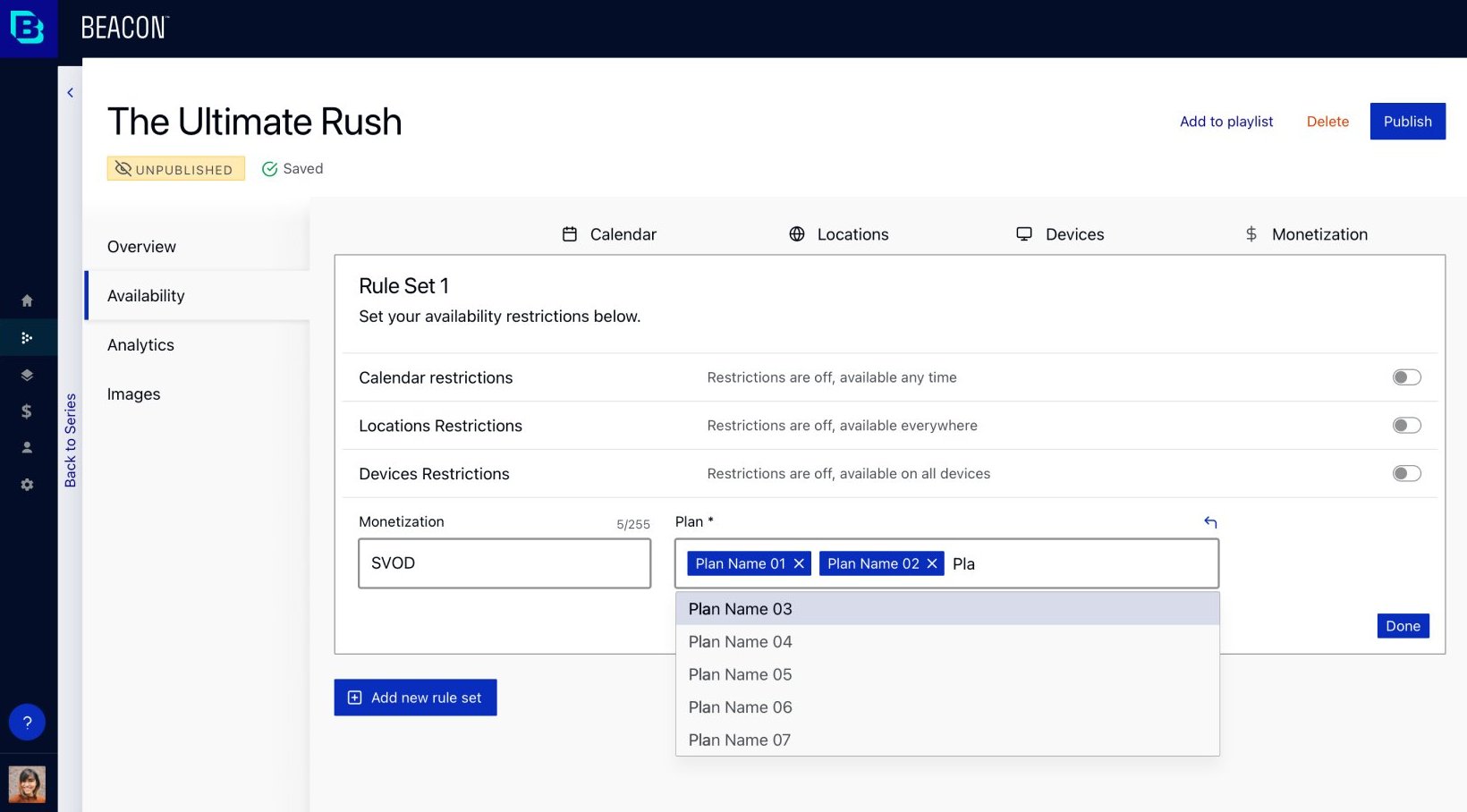Open the help question mark button
This screenshot has height=812, width=1467.
[x=27, y=722]
